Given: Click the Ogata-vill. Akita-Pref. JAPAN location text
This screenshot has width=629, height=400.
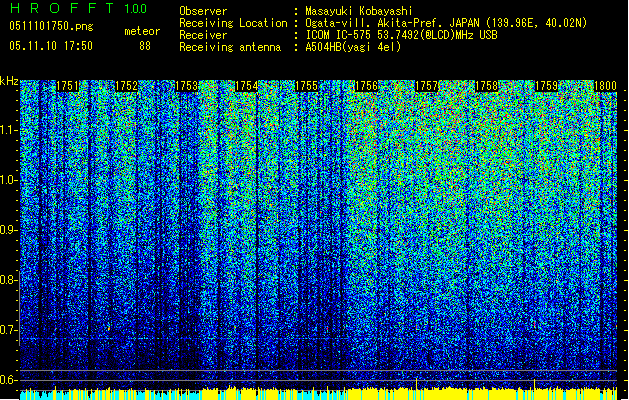Looking at the screenshot, I should [x=446, y=23].
